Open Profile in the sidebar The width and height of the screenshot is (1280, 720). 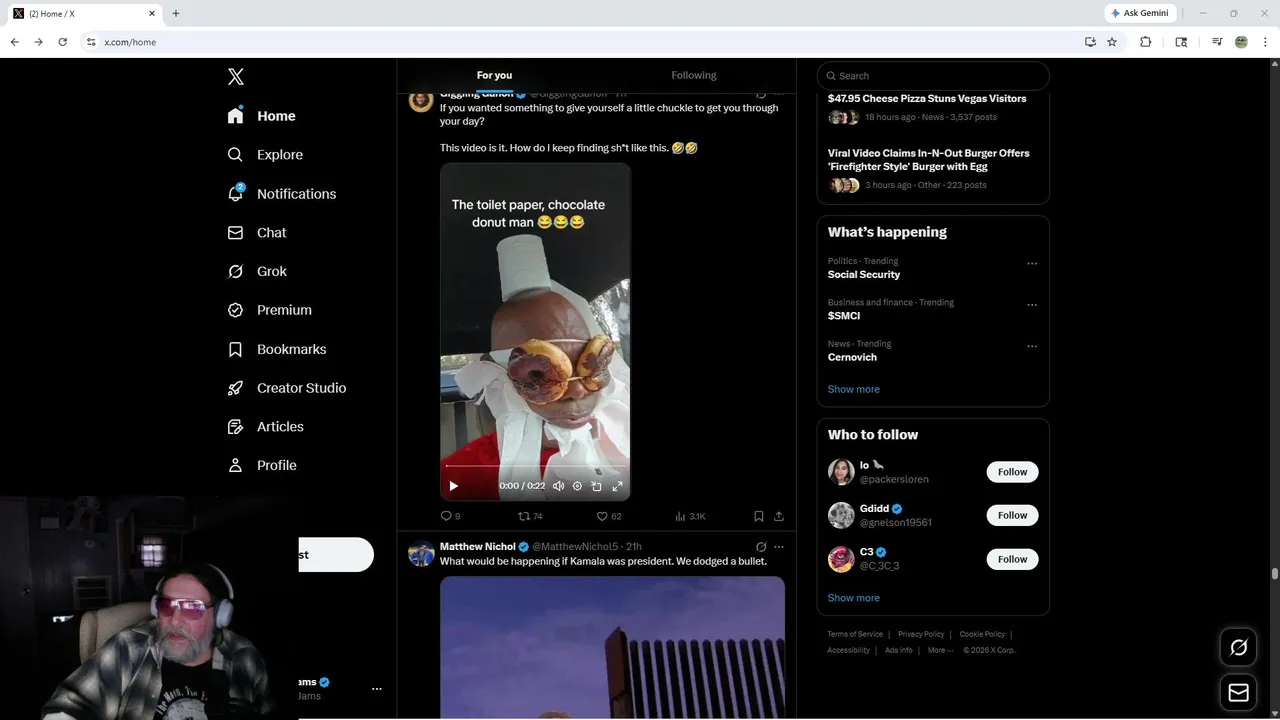click(x=262, y=466)
